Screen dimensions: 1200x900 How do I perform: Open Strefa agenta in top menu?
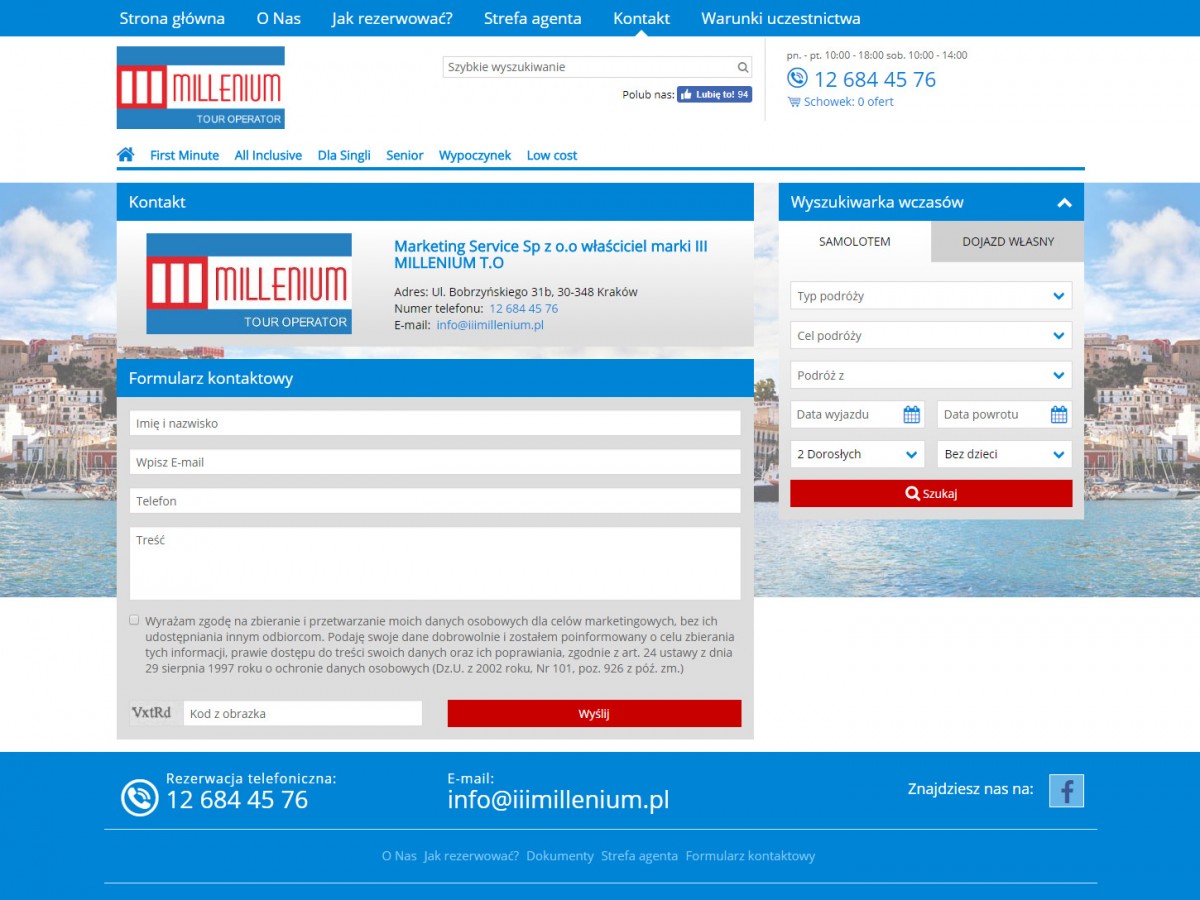coord(533,18)
